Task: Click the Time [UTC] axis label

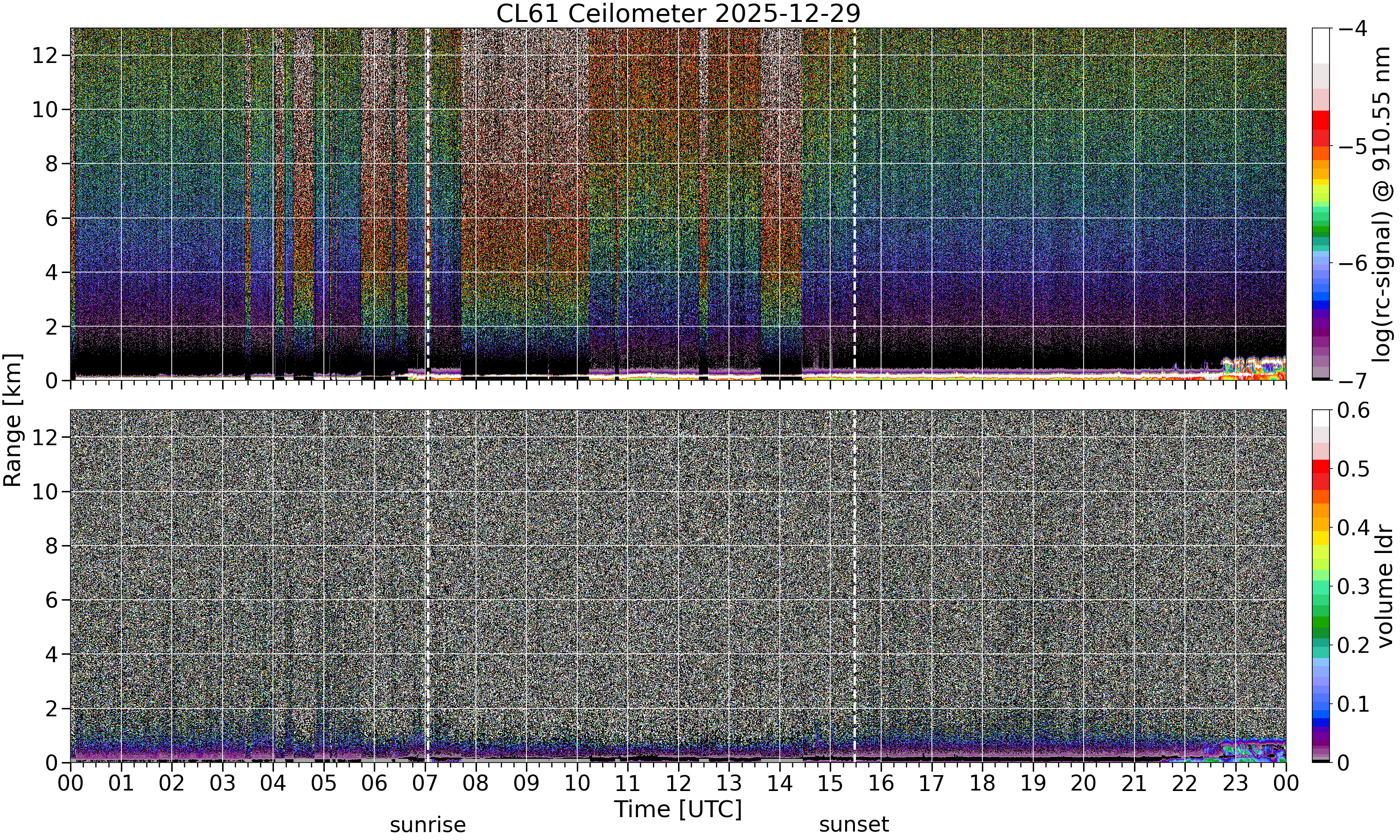Action: point(678,809)
